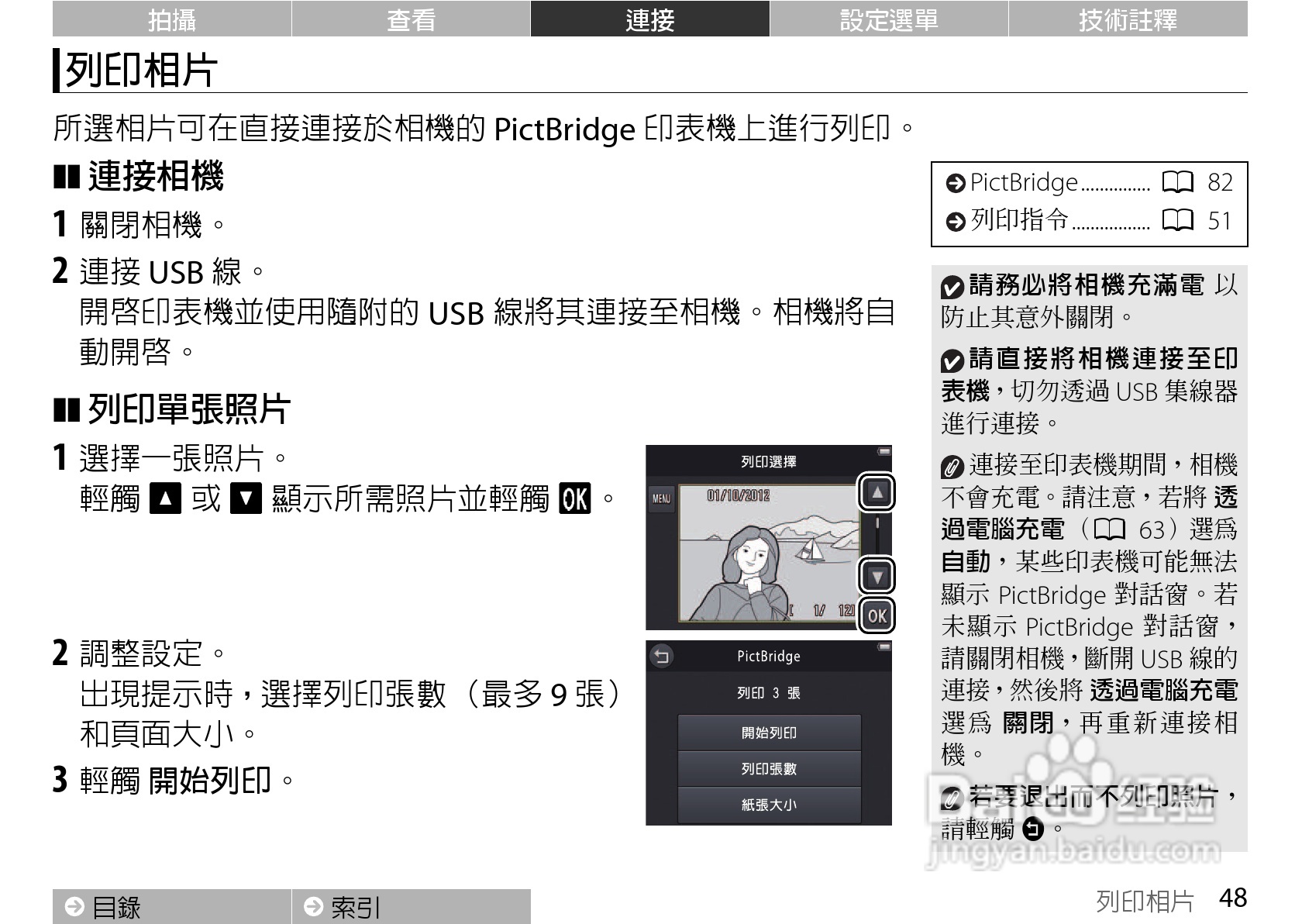
Task: Click the 列印單張照片 section heading
Action: 190,409
